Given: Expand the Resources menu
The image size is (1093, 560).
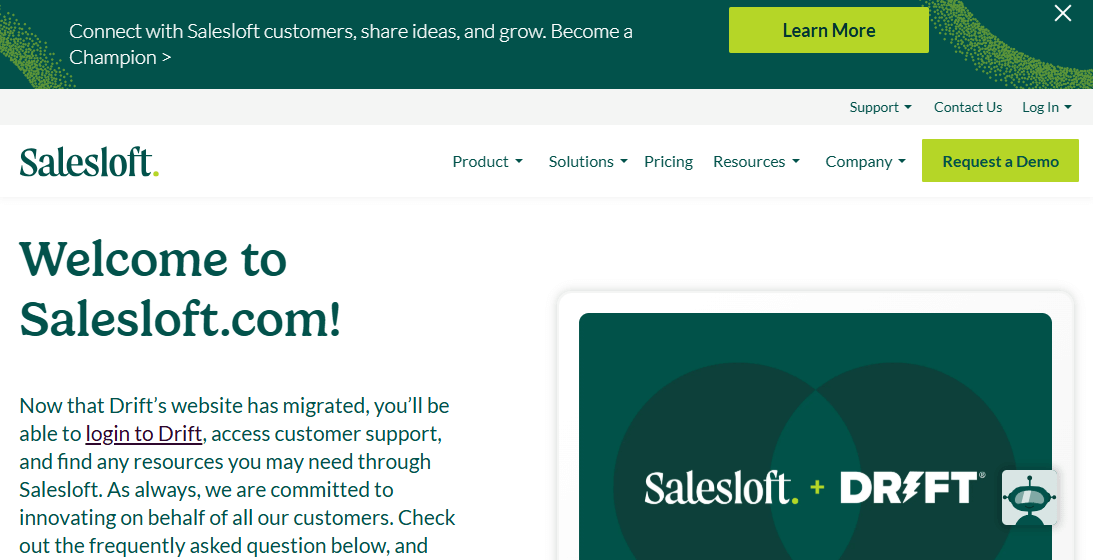Looking at the screenshot, I should tap(756, 162).
